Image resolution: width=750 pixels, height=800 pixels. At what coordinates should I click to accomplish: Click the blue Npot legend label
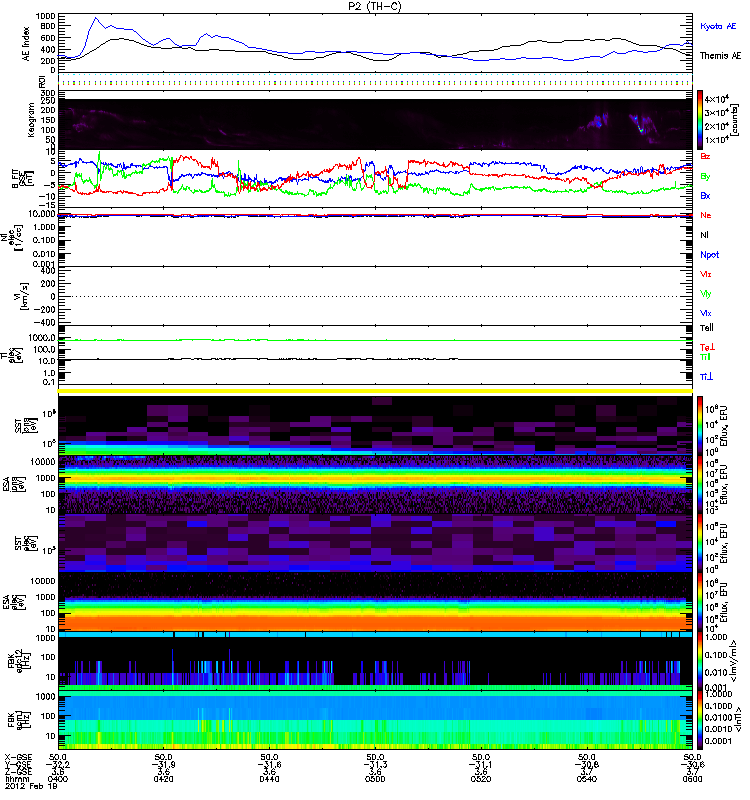710,255
